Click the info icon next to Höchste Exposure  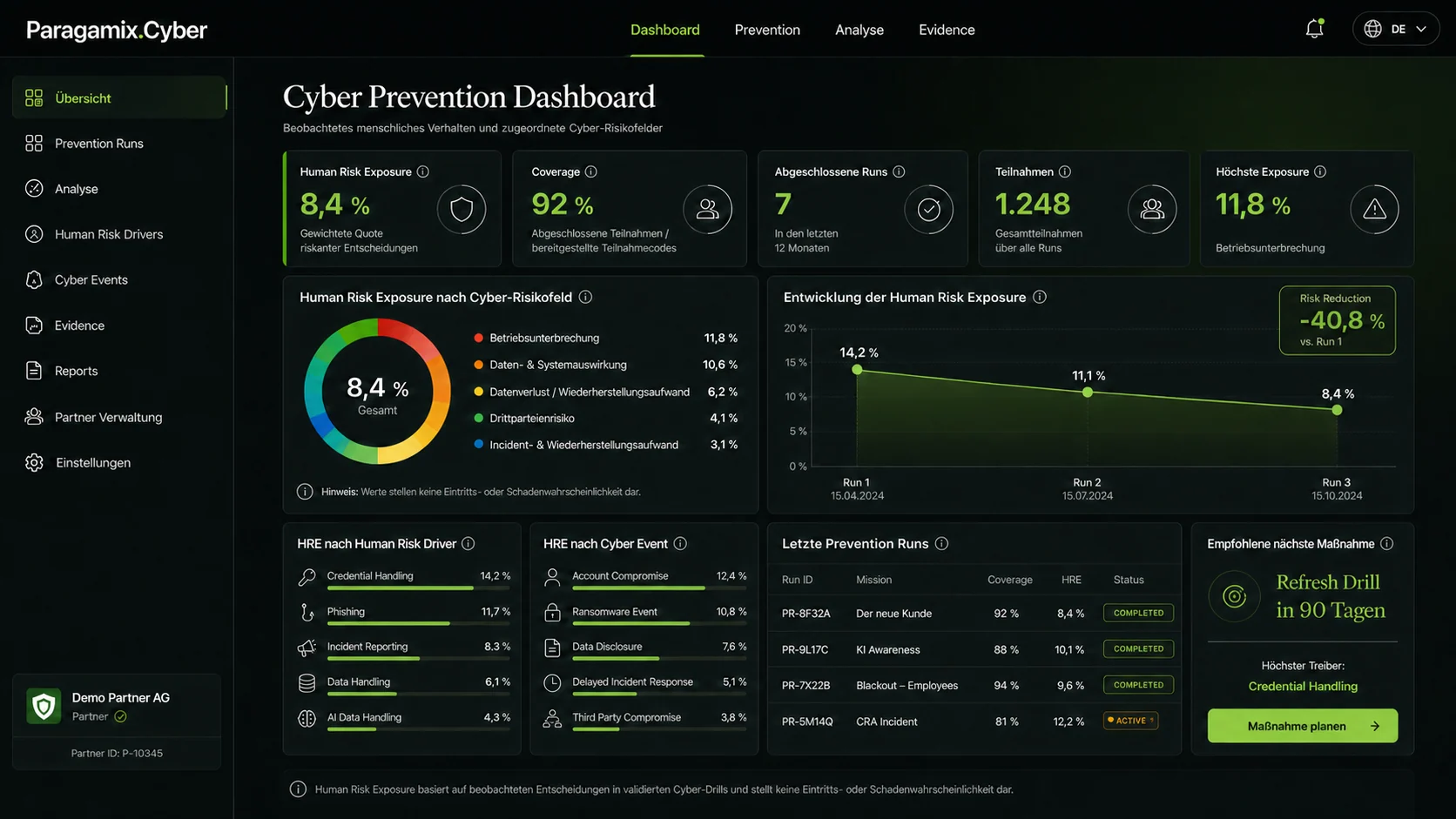1320,171
